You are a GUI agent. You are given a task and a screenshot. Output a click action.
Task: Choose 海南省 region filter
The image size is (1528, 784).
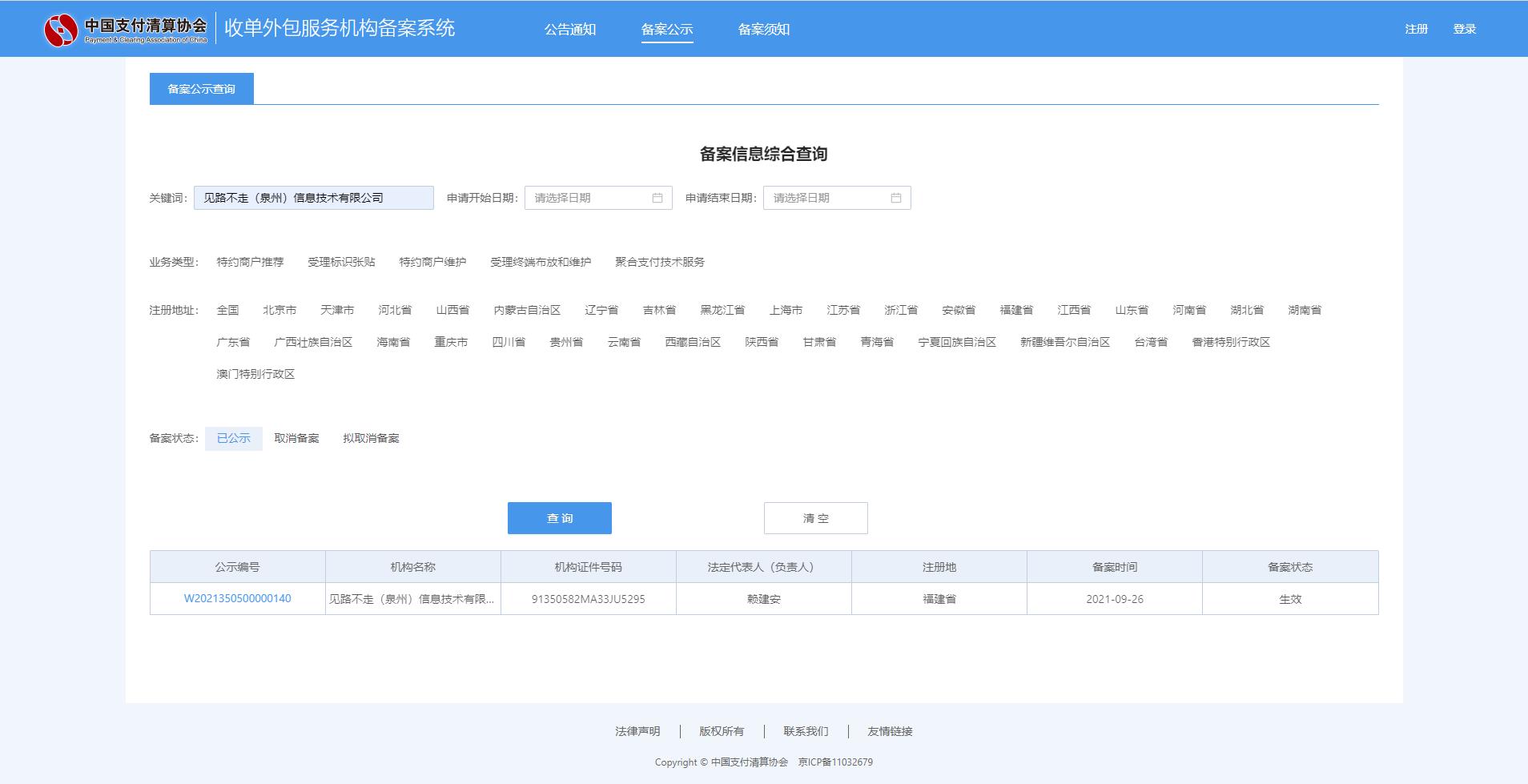pos(393,342)
